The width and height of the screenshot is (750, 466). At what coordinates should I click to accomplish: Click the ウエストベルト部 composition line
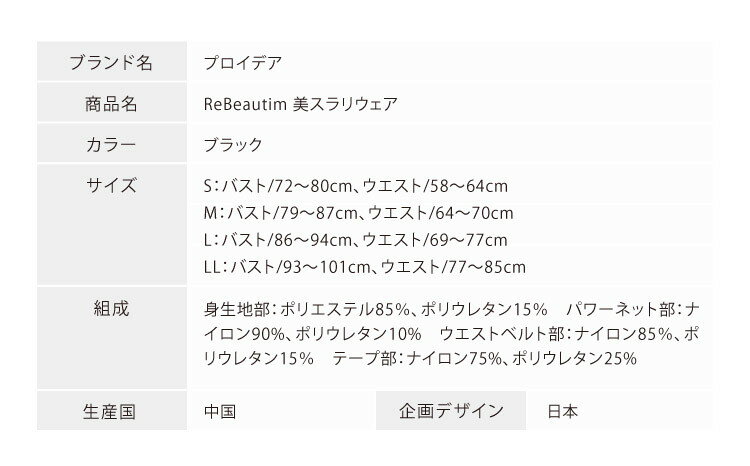click(x=560, y=333)
